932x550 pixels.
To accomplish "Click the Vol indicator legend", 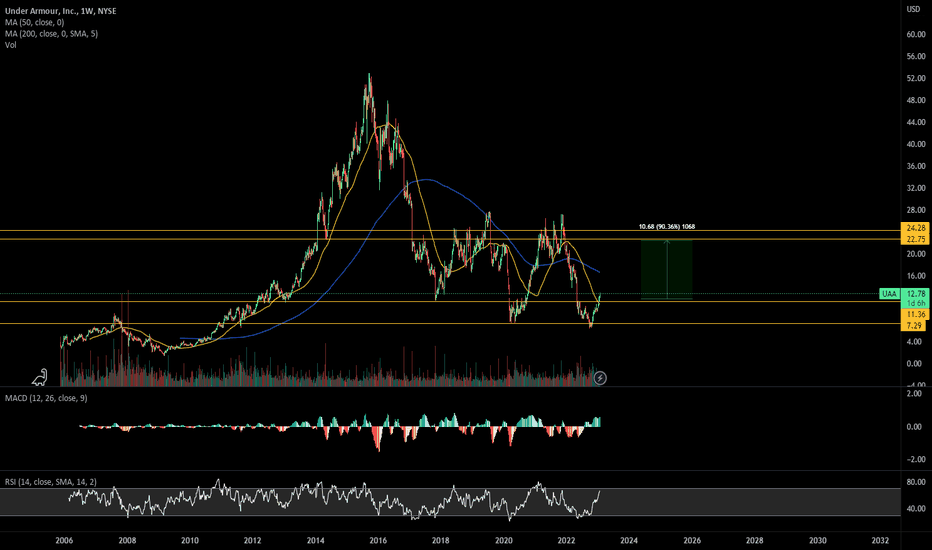I will (x=11, y=45).
